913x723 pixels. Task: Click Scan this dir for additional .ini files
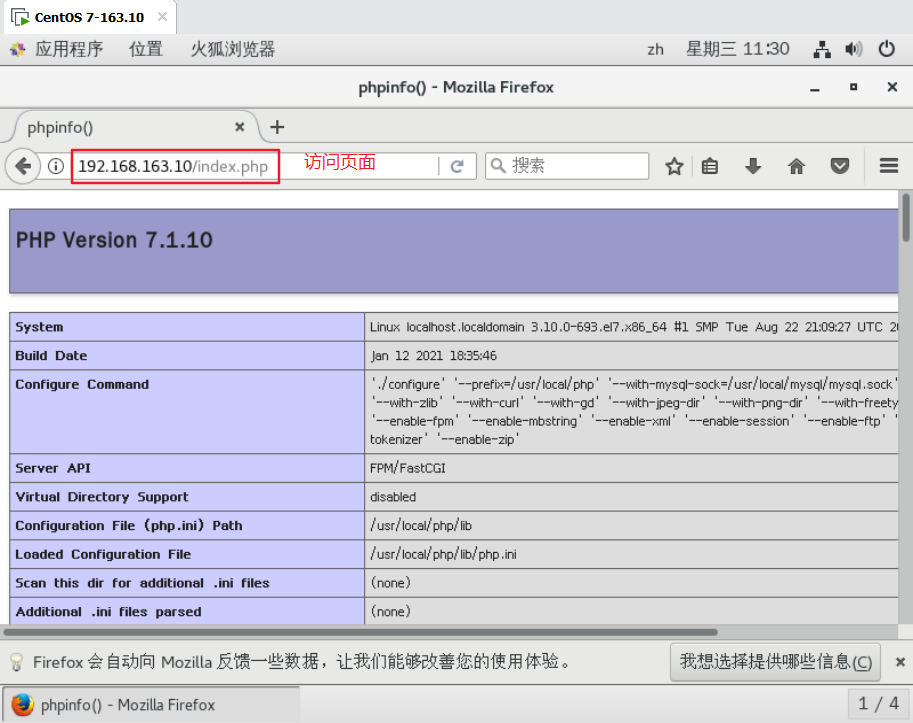143,583
